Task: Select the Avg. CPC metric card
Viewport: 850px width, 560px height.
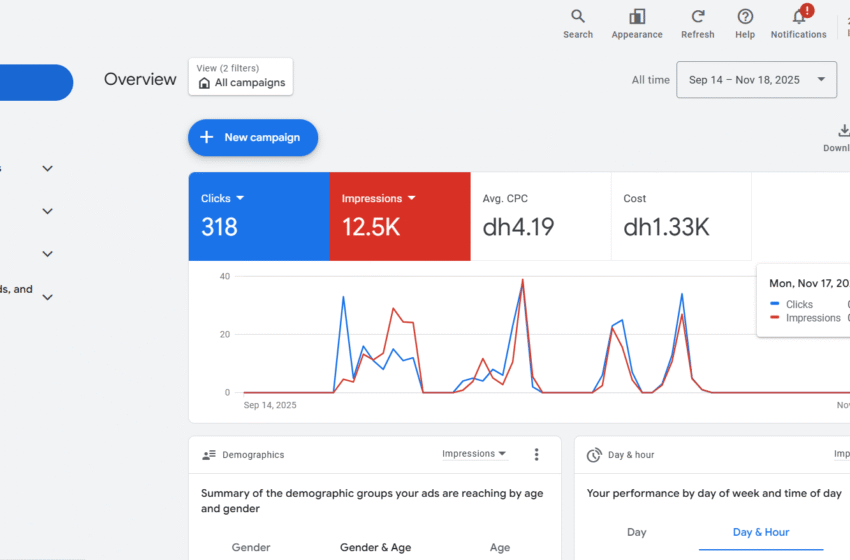Action: coord(540,216)
